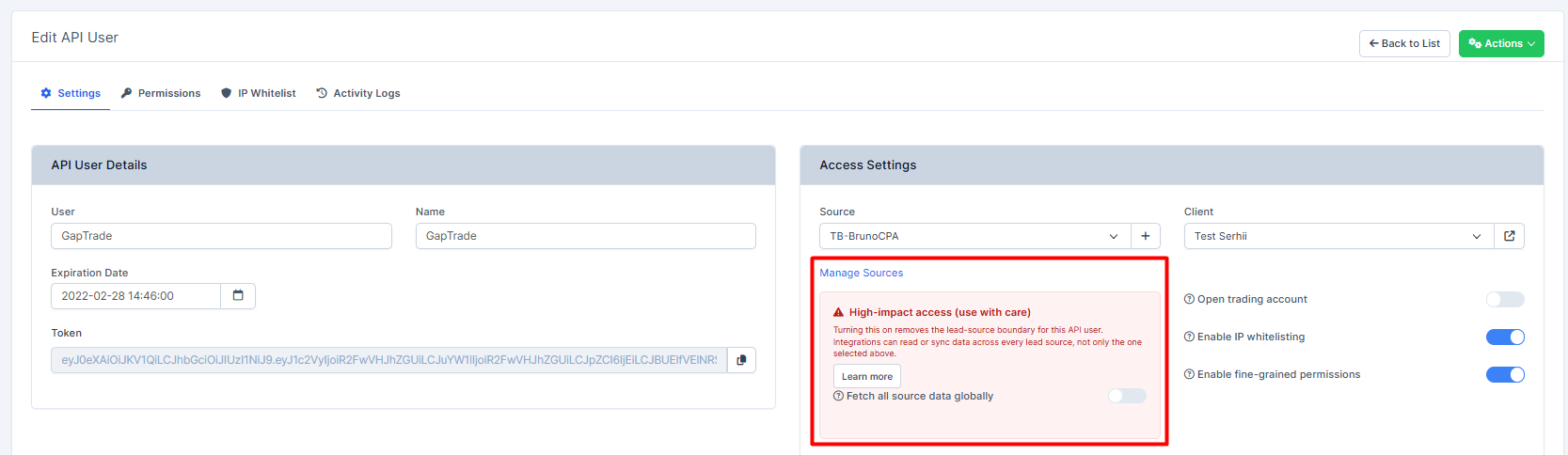Viewport: 1568px width, 455px height.
Task: Add a new source with plus icon
Action: pyautogui.click(x=1145, y=236)
